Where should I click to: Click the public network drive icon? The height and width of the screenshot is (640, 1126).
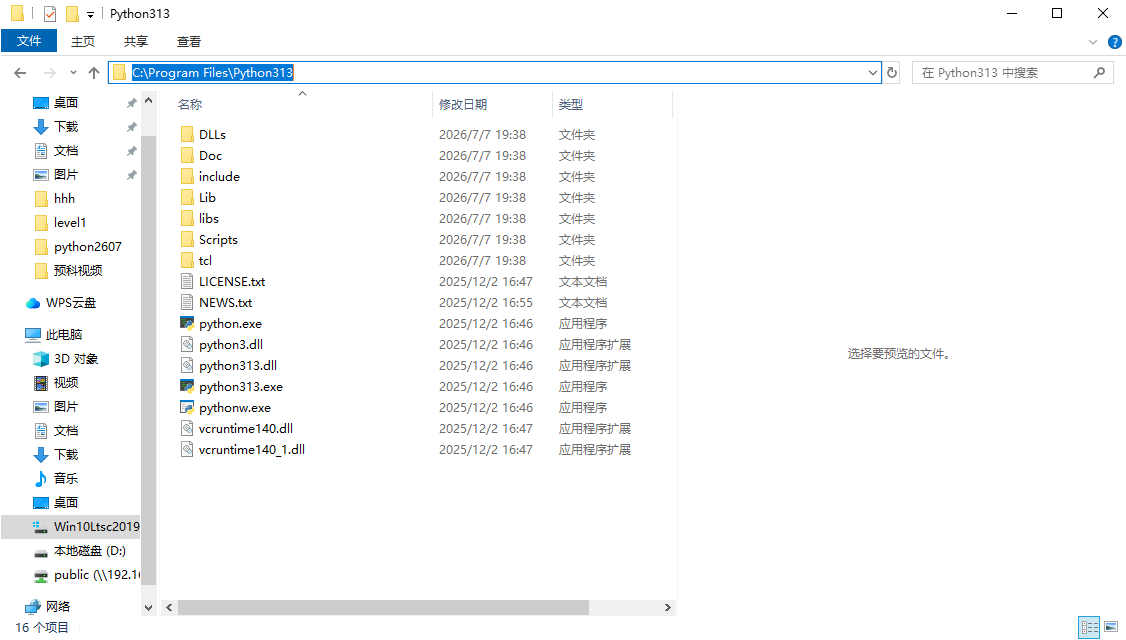tap(41, 575)
